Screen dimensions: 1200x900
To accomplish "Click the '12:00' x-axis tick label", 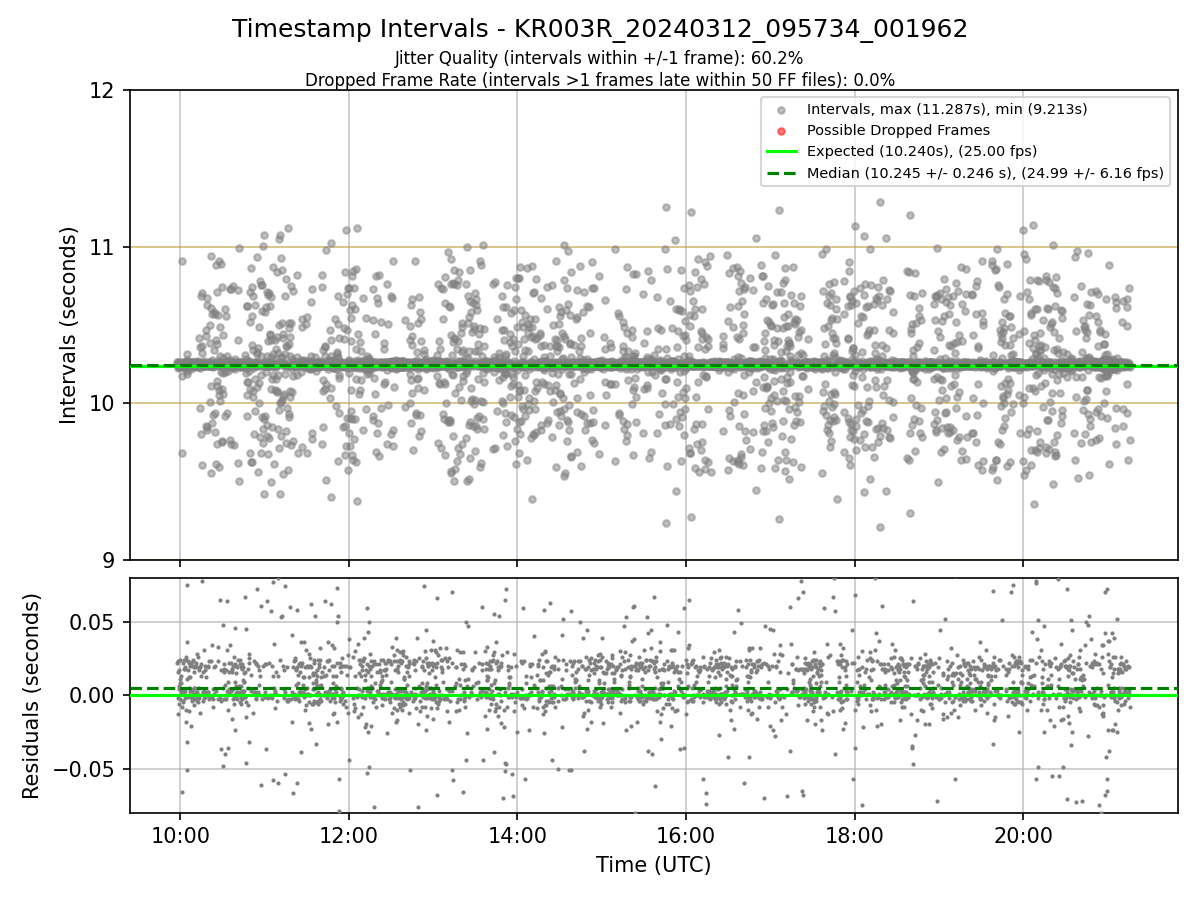I will (x=348, y=836).
